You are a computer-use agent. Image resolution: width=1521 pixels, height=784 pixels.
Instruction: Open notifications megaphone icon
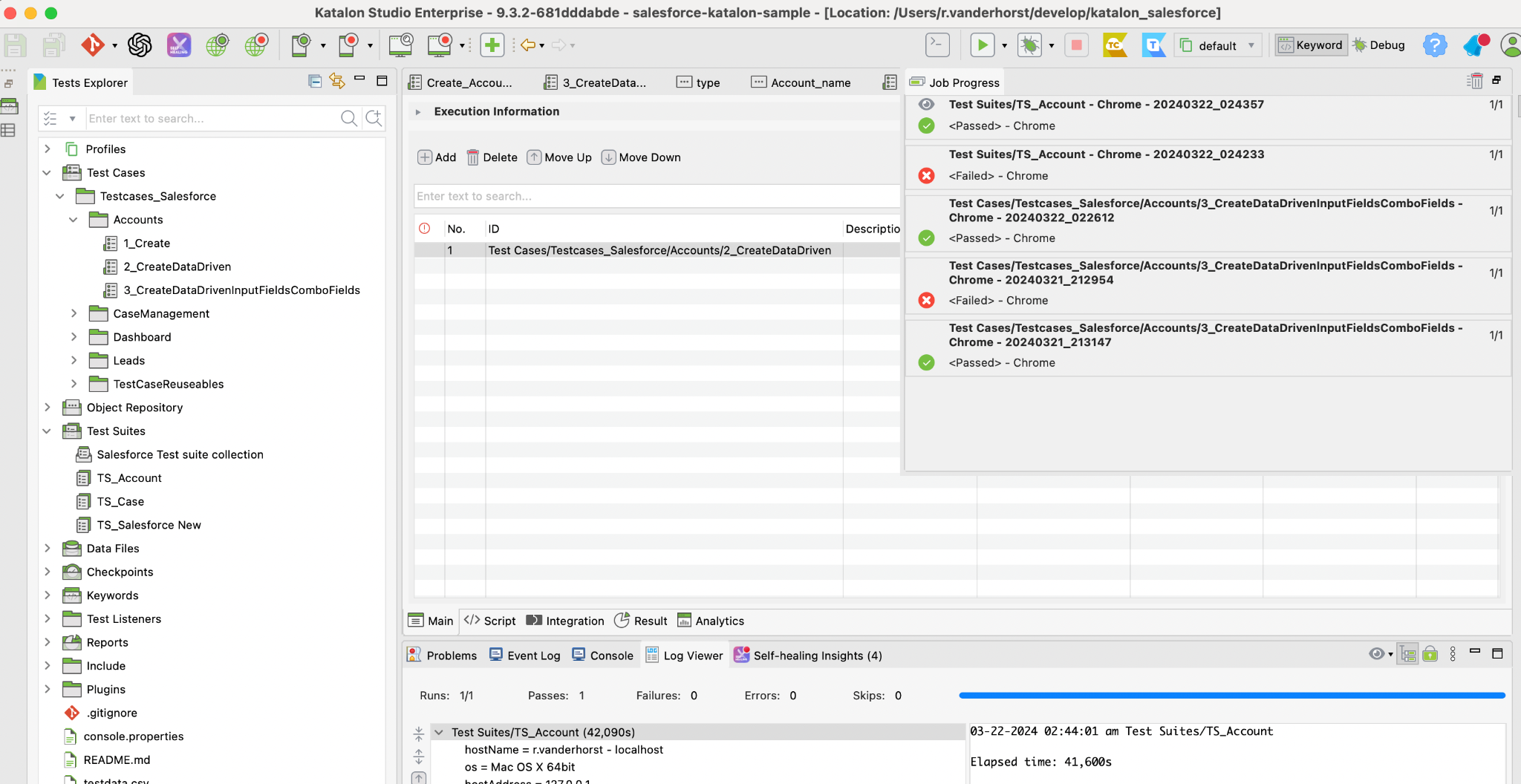tap(1476, 45)
